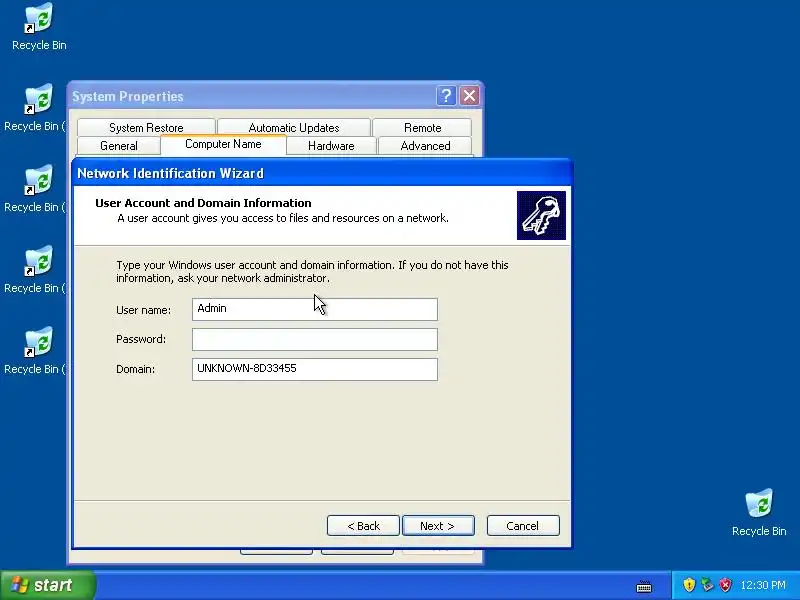800x600 pixels.
Task: Open the Remote tab in System Properties
Action: [422, 128]
